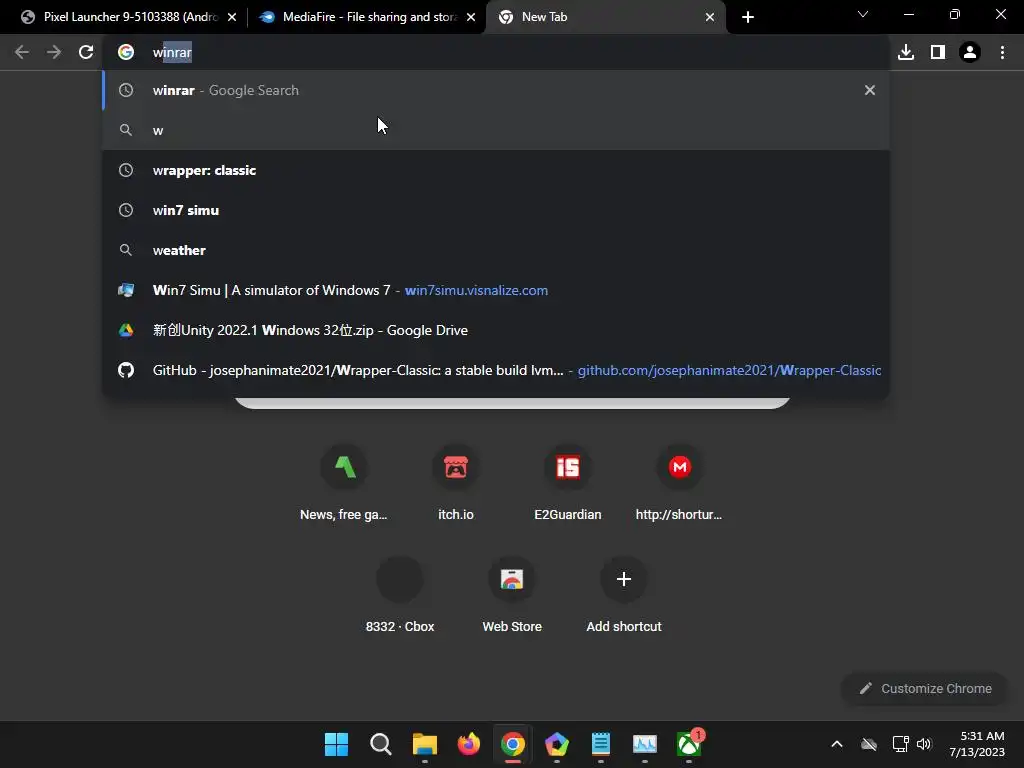Open Unity 2022.1 Google Drive suggestion
This screenshot has width=1024, height=768.
pyautogui.click(x=496, y=330)
